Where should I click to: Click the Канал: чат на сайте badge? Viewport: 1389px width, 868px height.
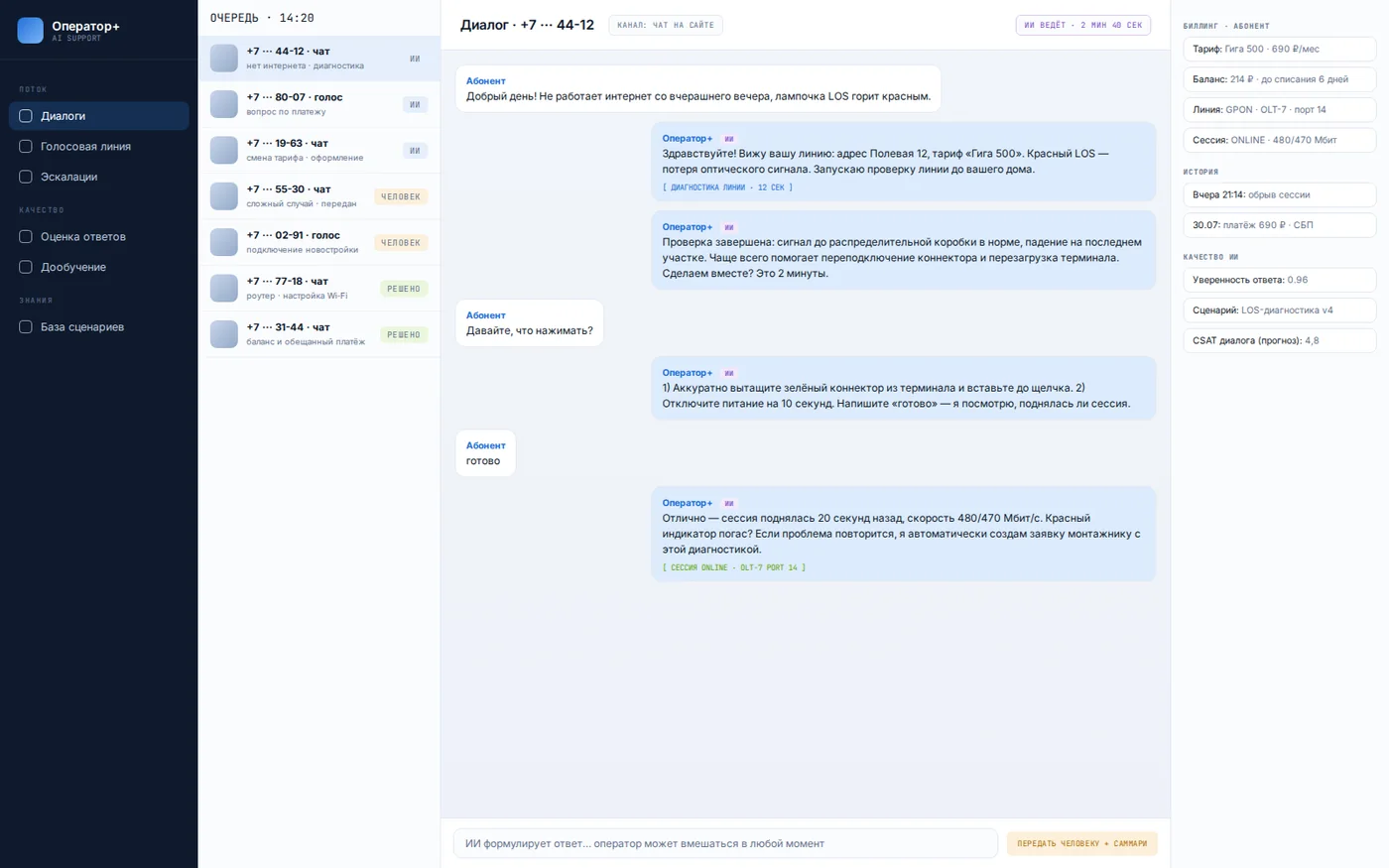pyautogui.click(x=666, y=25)
